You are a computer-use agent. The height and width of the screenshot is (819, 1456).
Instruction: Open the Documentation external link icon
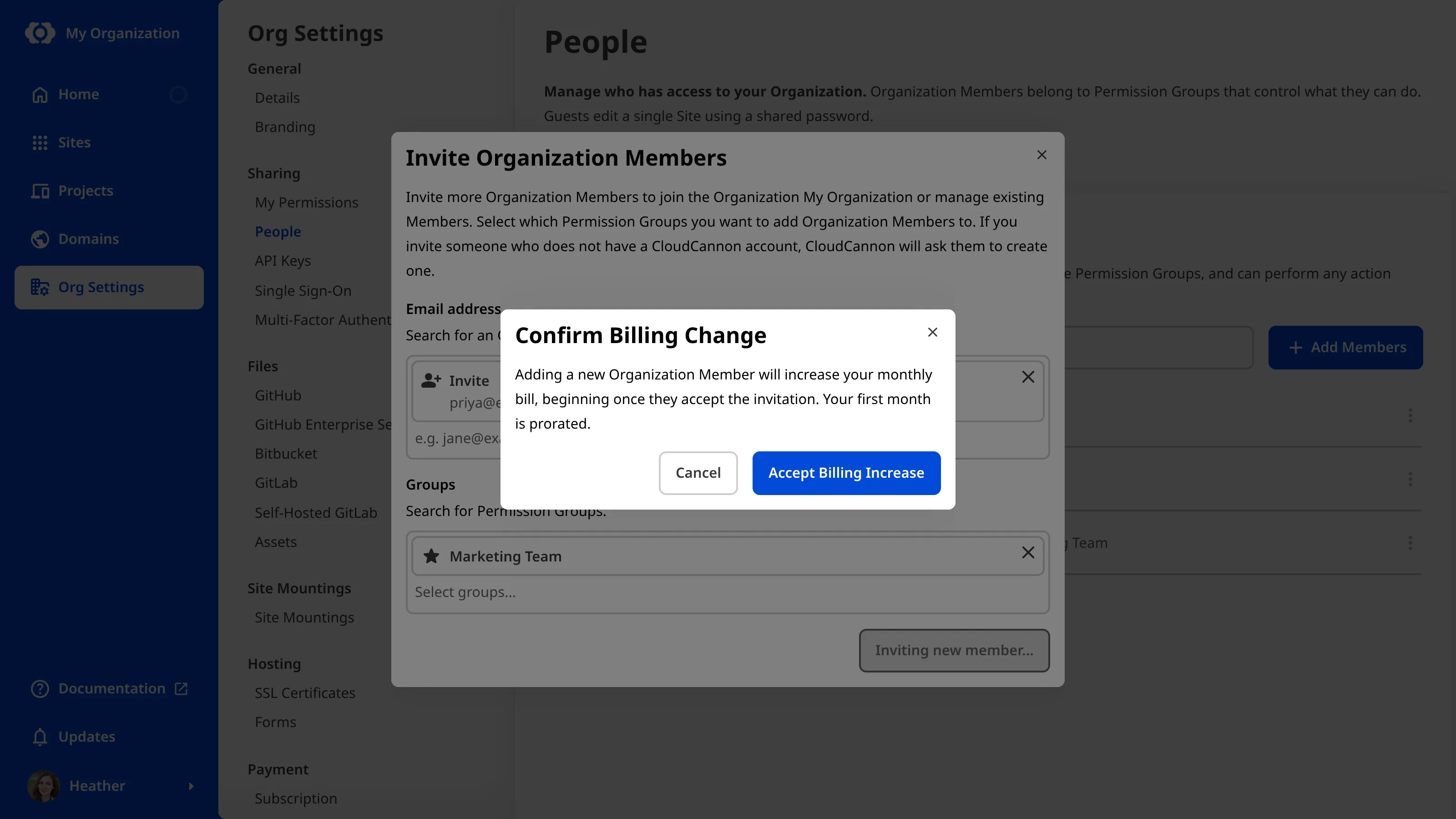pos(181,688)
